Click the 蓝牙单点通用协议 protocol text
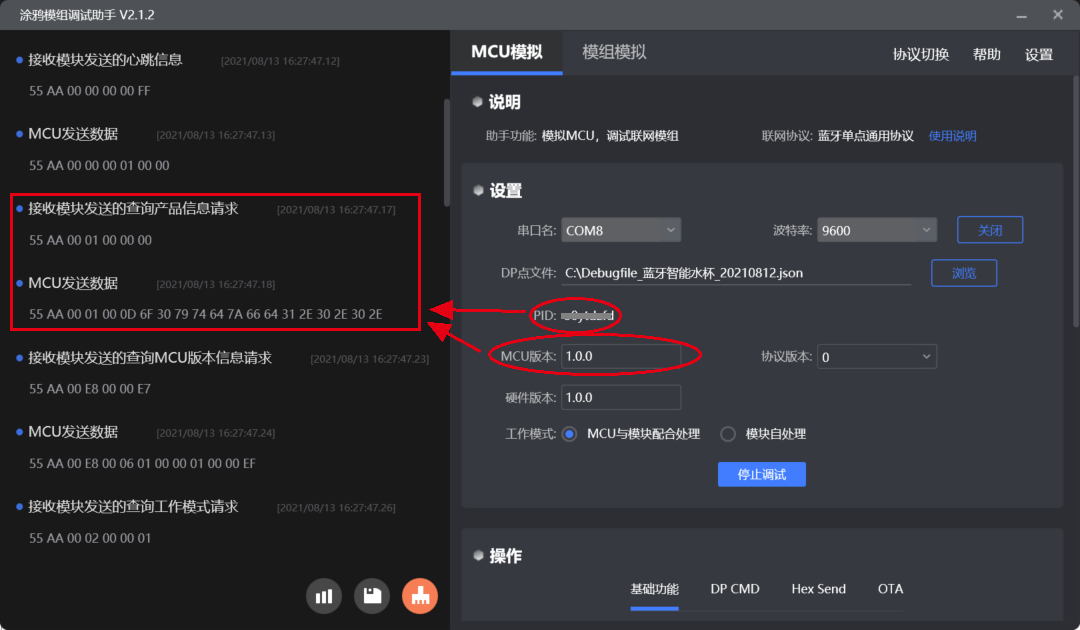 [865, 136]
